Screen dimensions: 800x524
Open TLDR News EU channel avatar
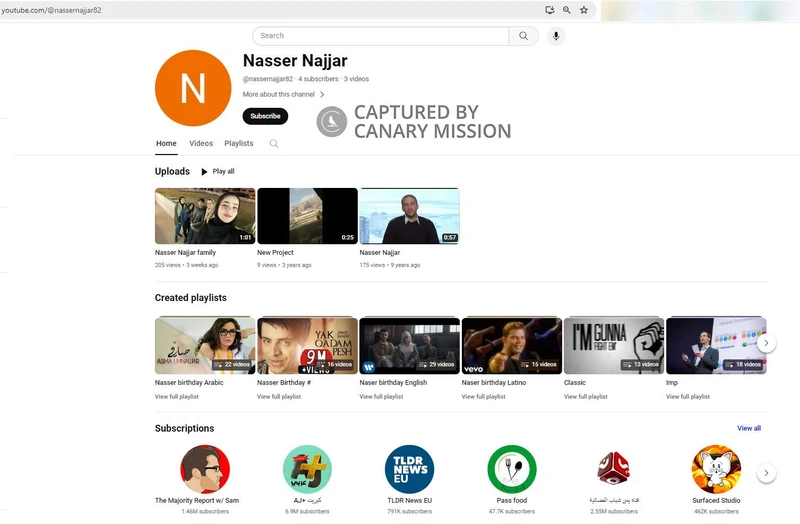[x=410, y=469]
